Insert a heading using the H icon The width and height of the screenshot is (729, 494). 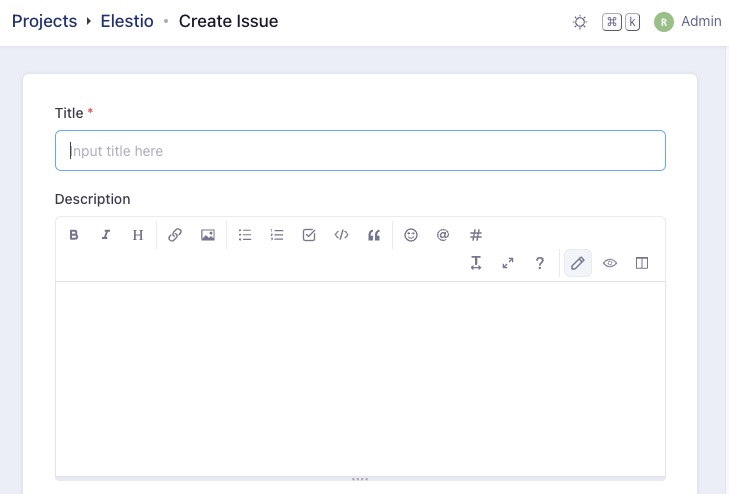tap(138, 235)
